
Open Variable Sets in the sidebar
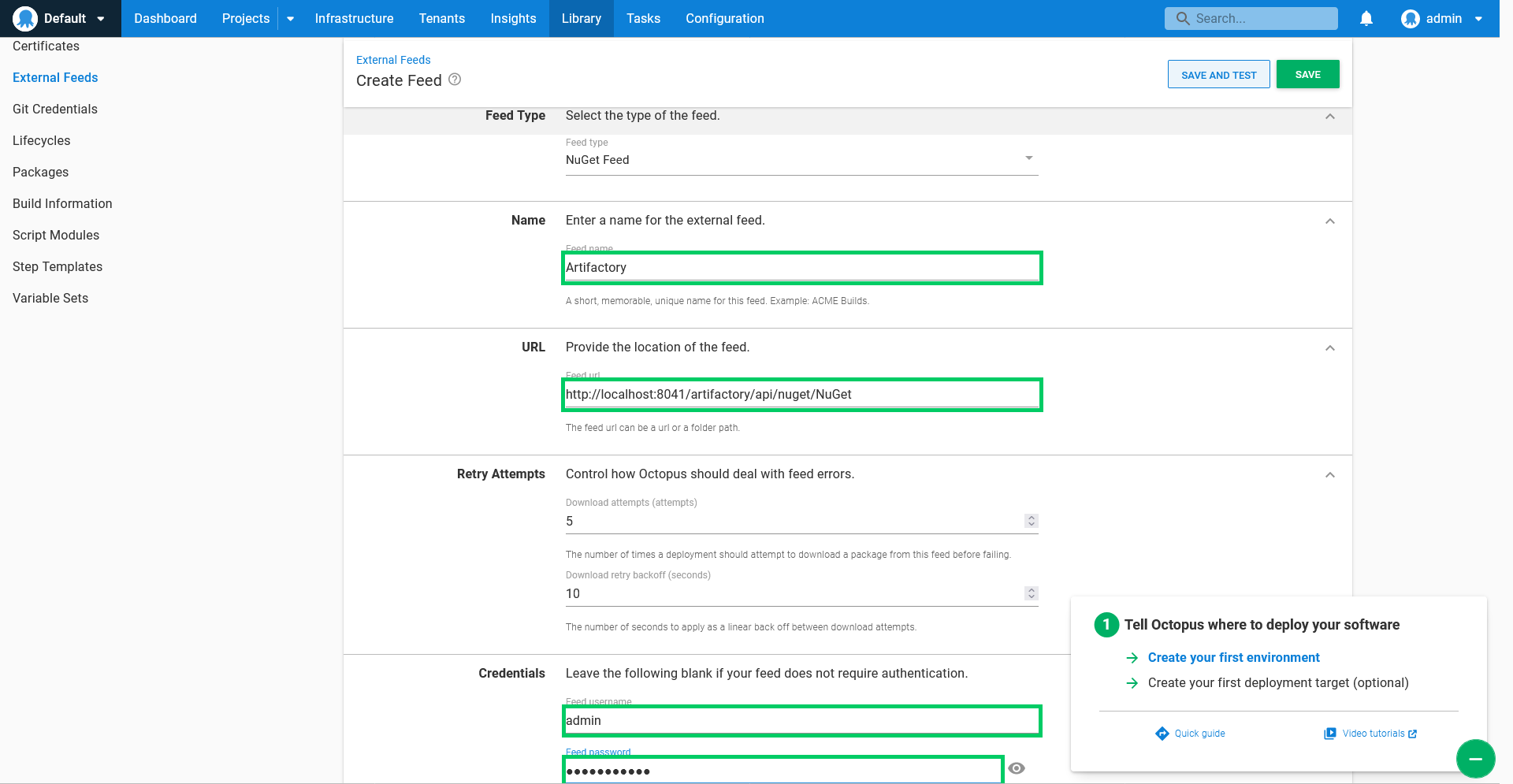click(50, 298)
